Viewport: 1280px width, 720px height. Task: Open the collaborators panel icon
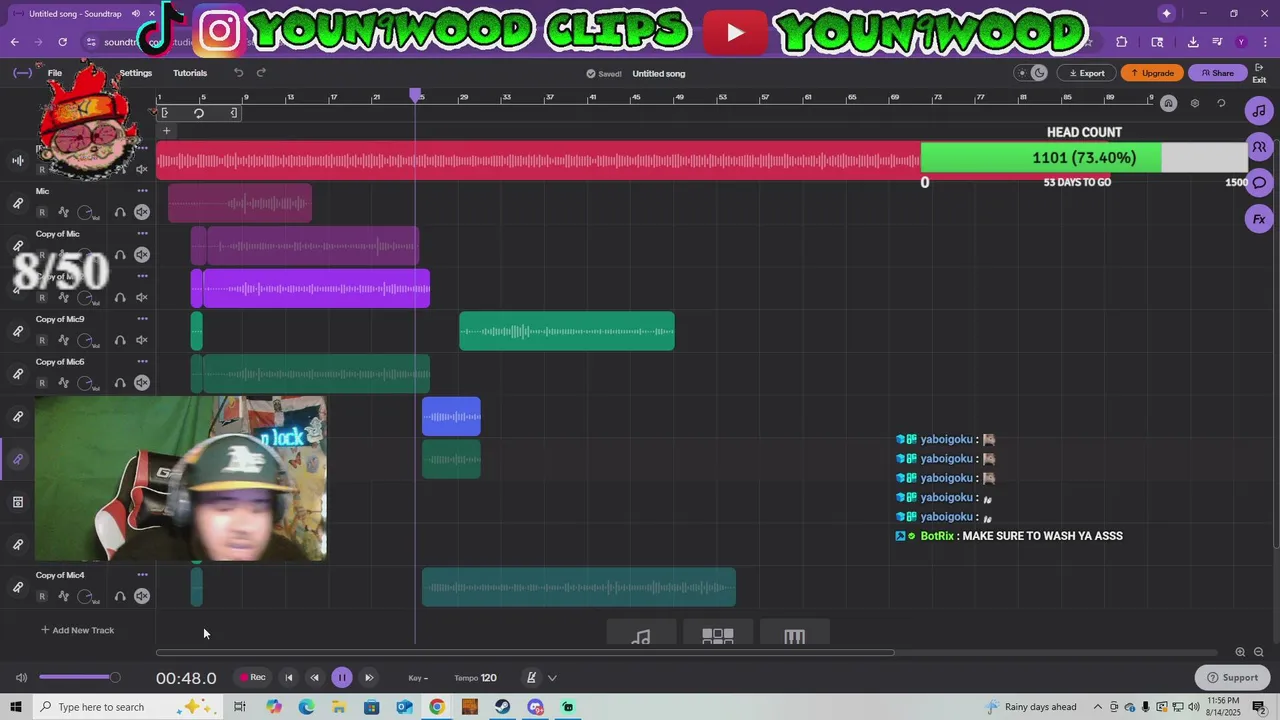coord(1259,146)
